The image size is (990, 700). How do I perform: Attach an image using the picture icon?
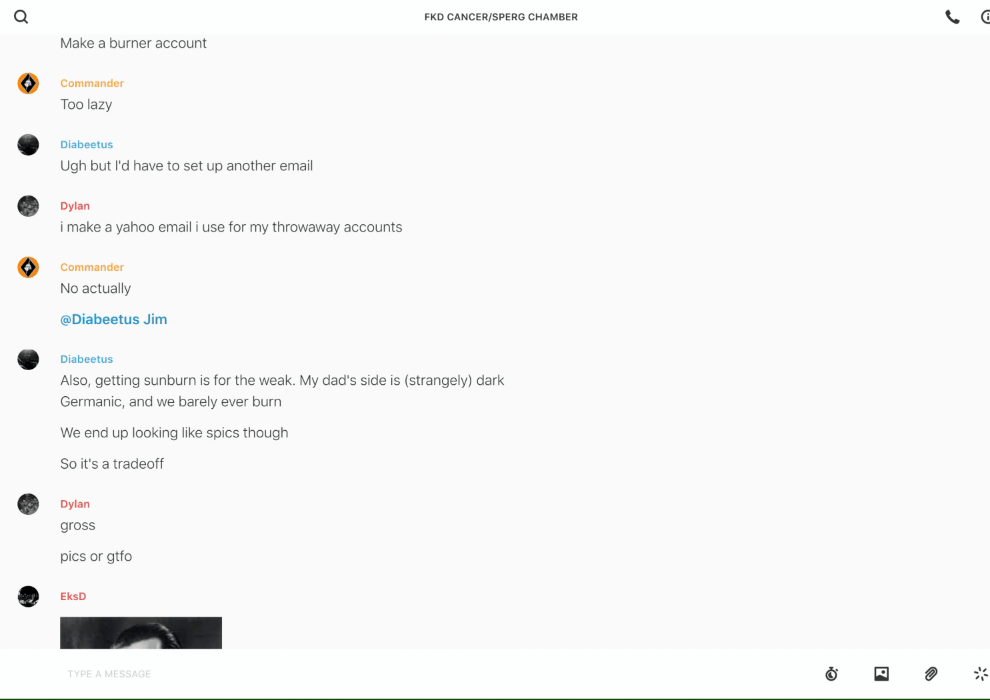tap(881, 673)
